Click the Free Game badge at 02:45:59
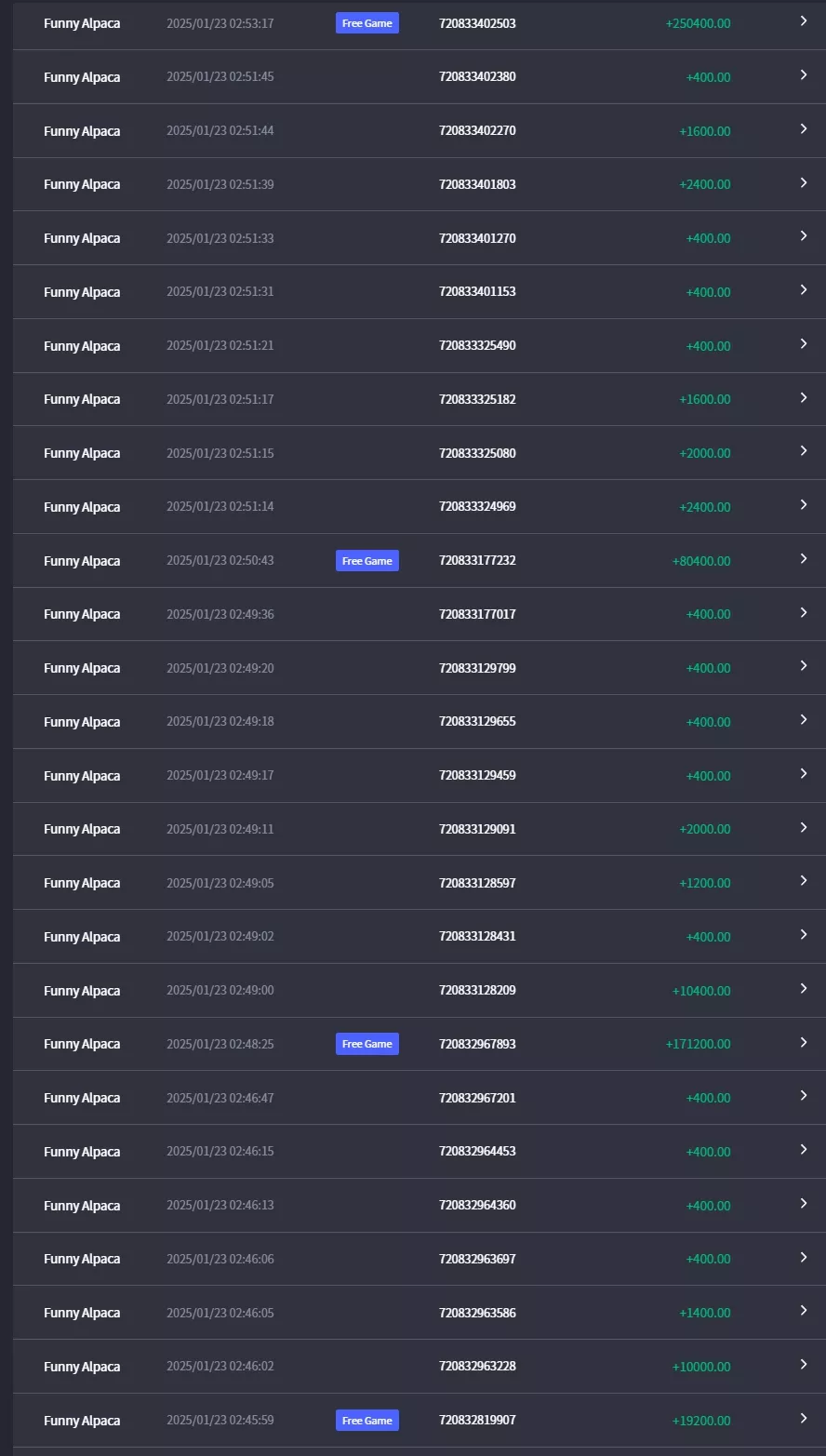This screenshot has height=1456, width=826. [x=367, y=1421]
